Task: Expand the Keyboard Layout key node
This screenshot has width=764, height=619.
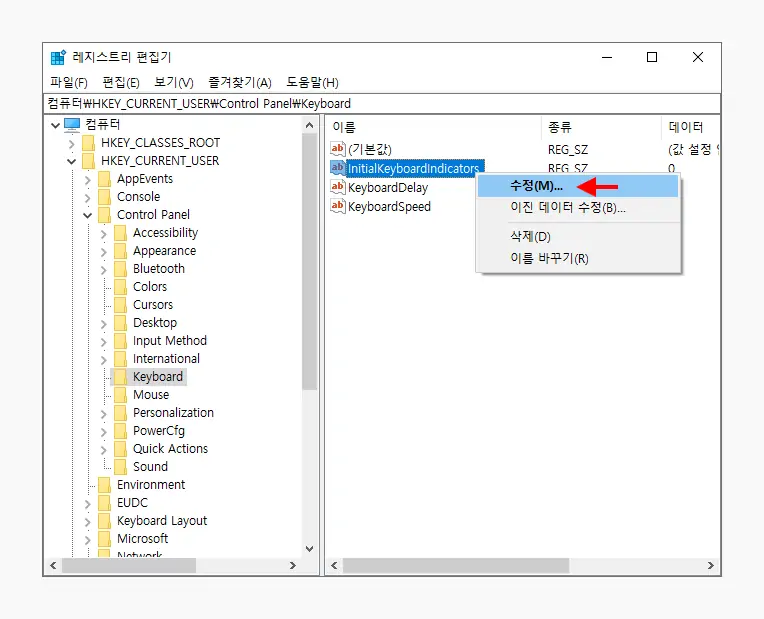Action: click(x=88, y=521)
